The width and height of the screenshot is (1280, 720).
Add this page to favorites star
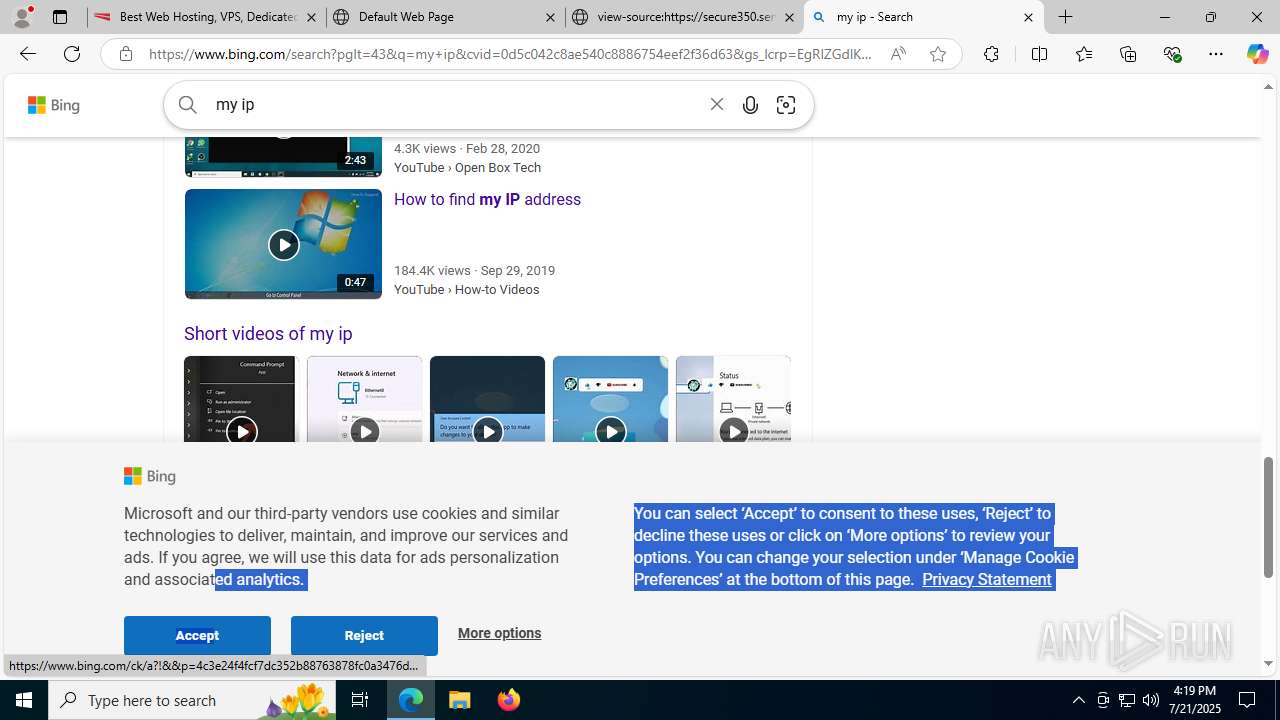(x=937, y=54)
